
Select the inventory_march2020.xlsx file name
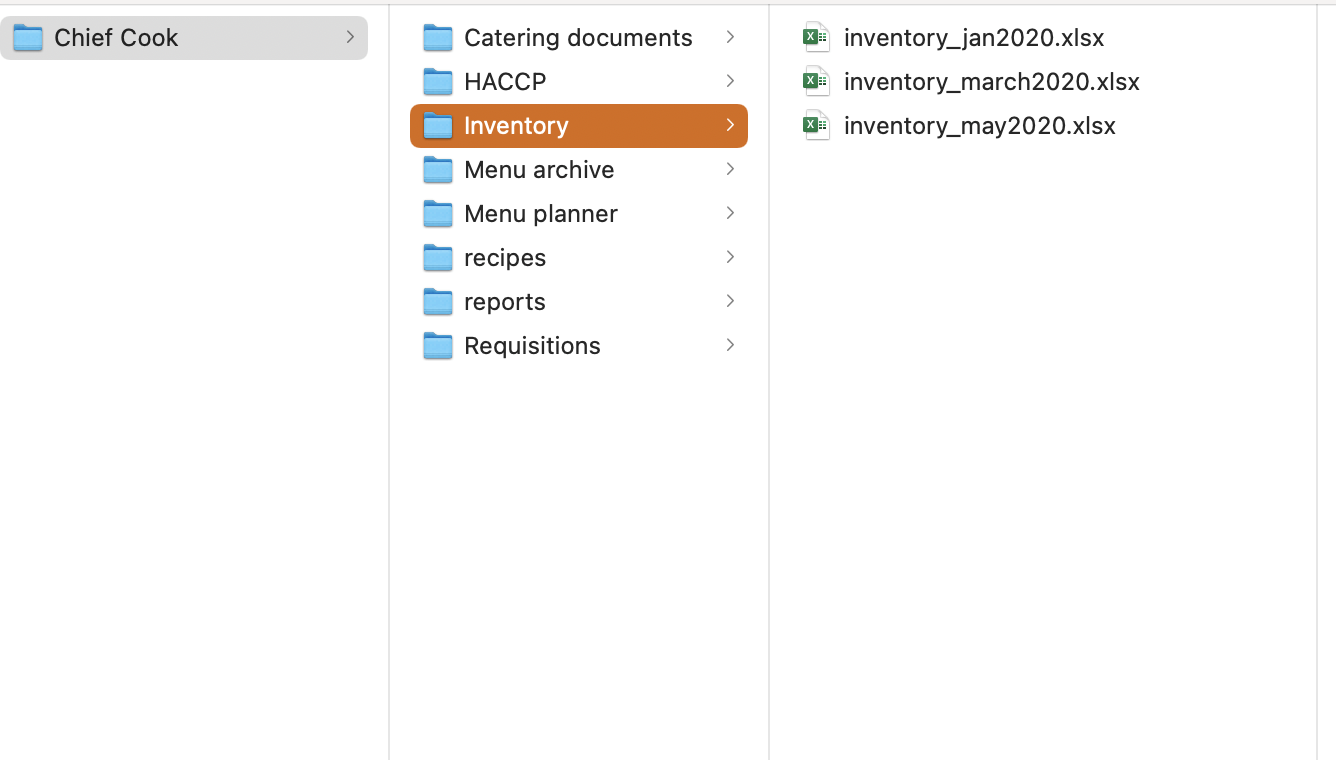(x=992, y=82)
